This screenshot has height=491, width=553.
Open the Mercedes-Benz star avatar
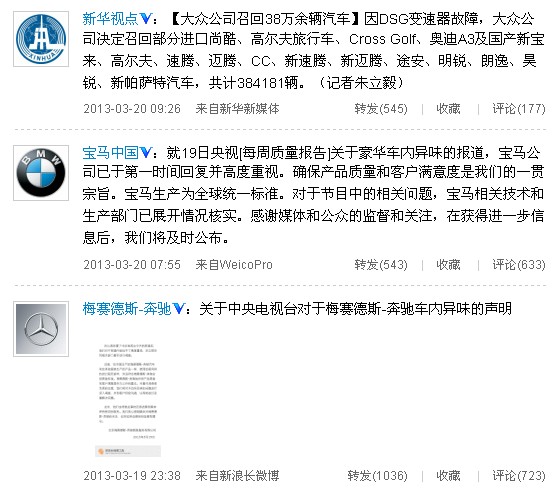(x=41, y=329)
